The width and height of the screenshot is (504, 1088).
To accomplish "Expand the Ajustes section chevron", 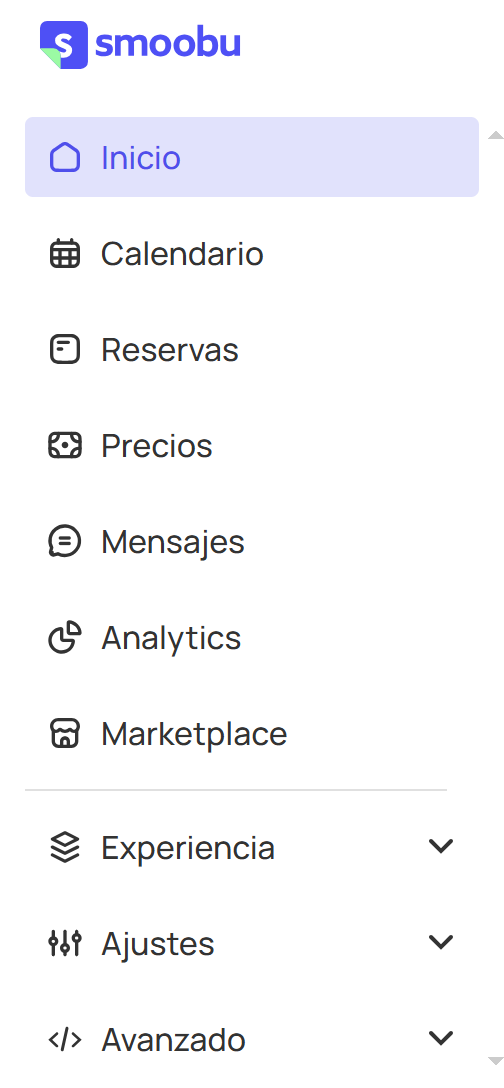I will pyautogui.click(x=441, y=942).
